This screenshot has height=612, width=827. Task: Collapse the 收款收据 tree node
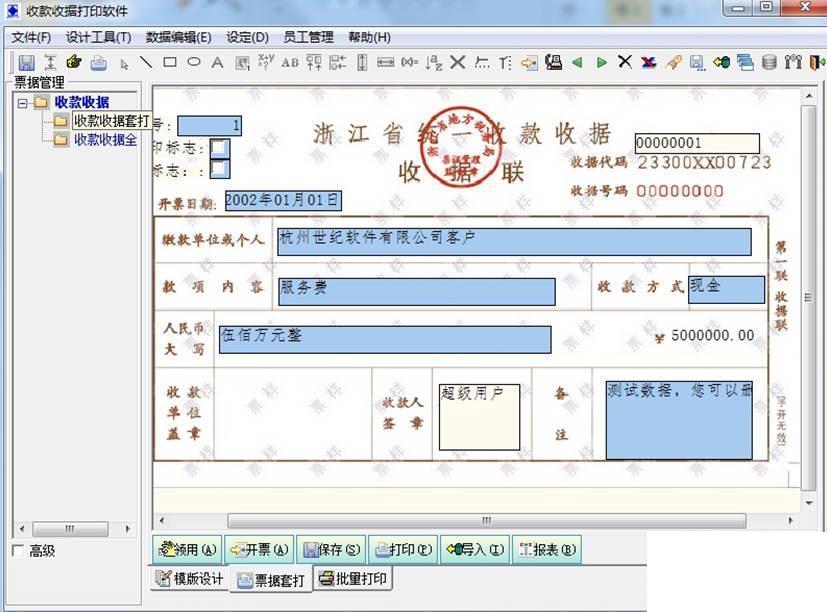(x=22, y=102)
